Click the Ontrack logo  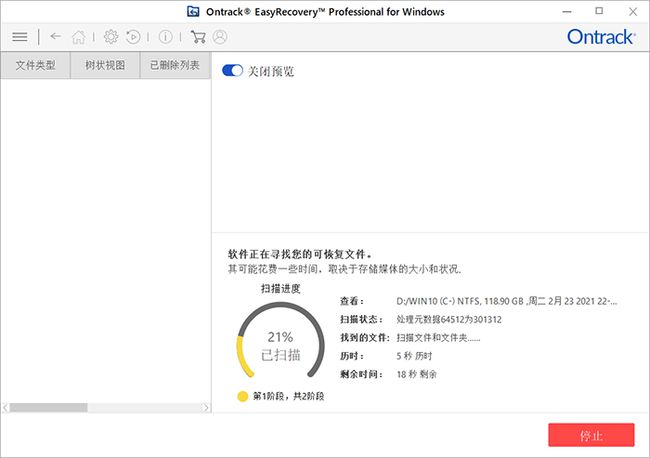pyautogui.click(x=601, y=37)
